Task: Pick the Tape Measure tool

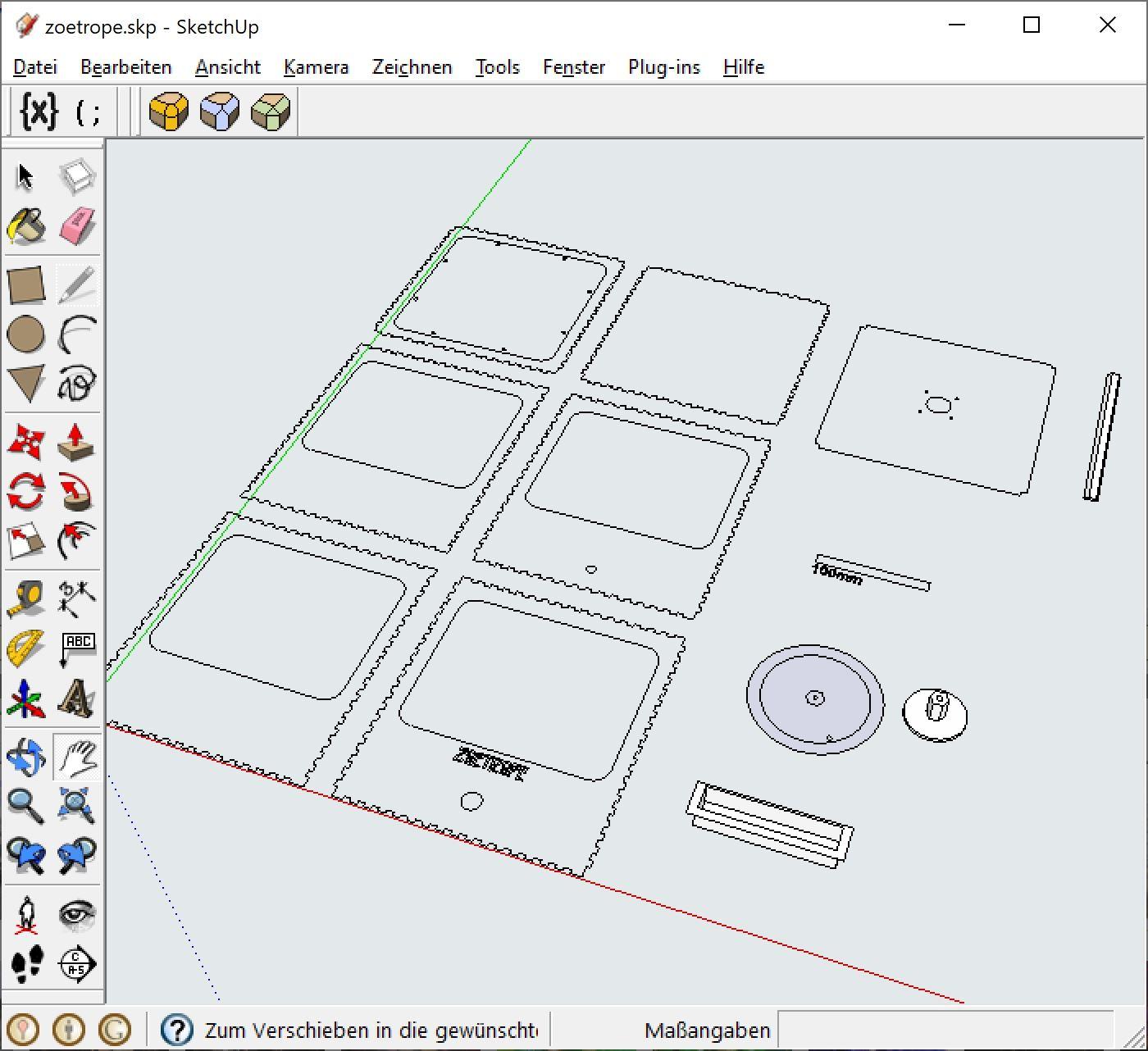Action: pyautogui.click(x=25, y=598)
